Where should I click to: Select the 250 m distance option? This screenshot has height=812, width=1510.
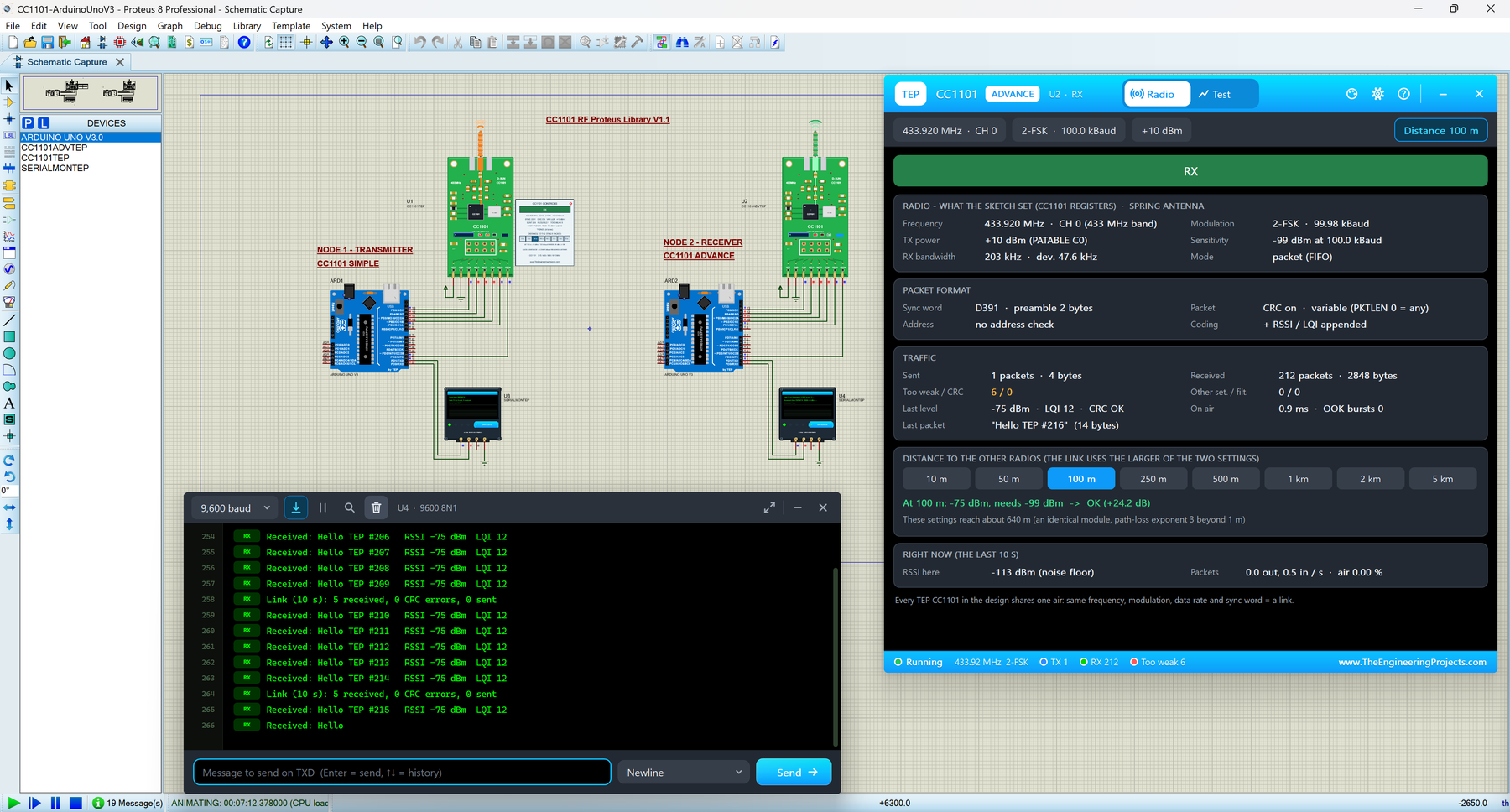pos(1153,479)
